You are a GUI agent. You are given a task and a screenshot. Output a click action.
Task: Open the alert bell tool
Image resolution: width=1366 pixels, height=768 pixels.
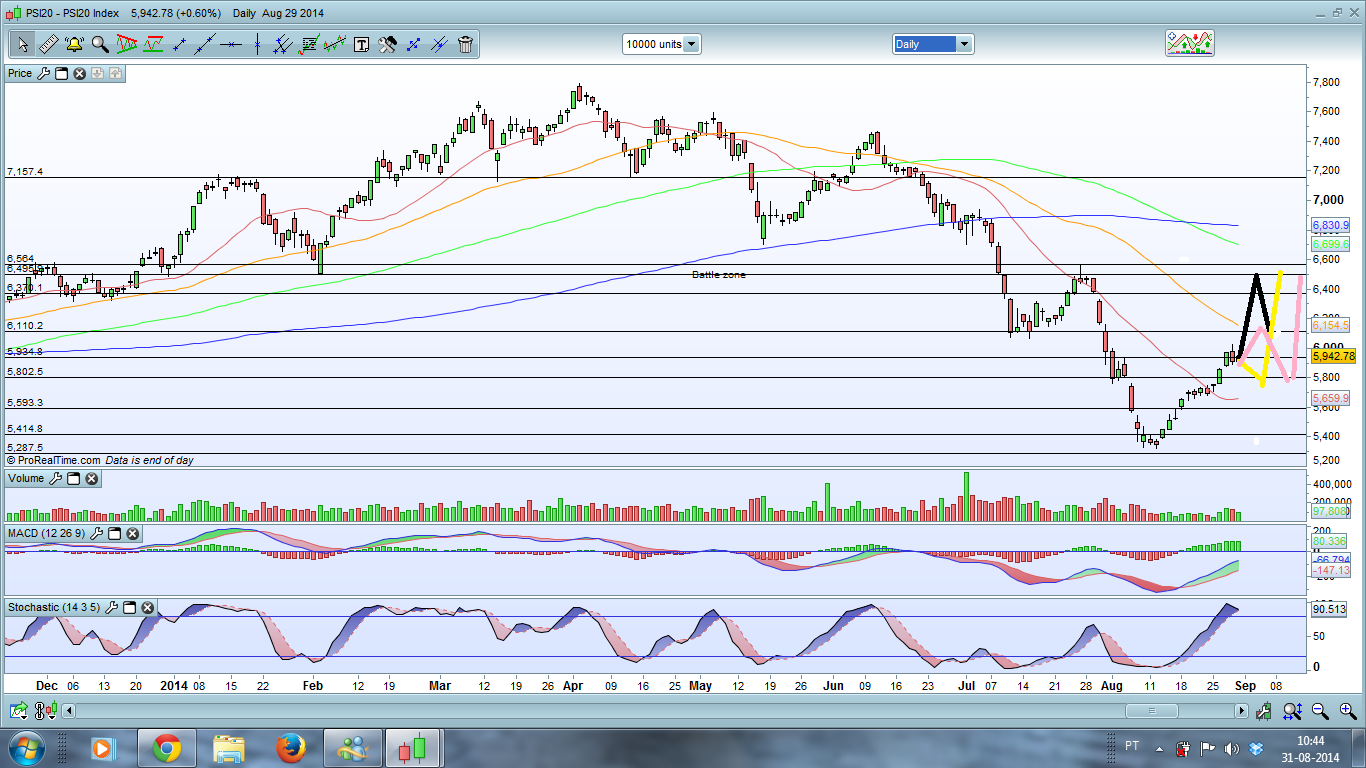[74, 44]
